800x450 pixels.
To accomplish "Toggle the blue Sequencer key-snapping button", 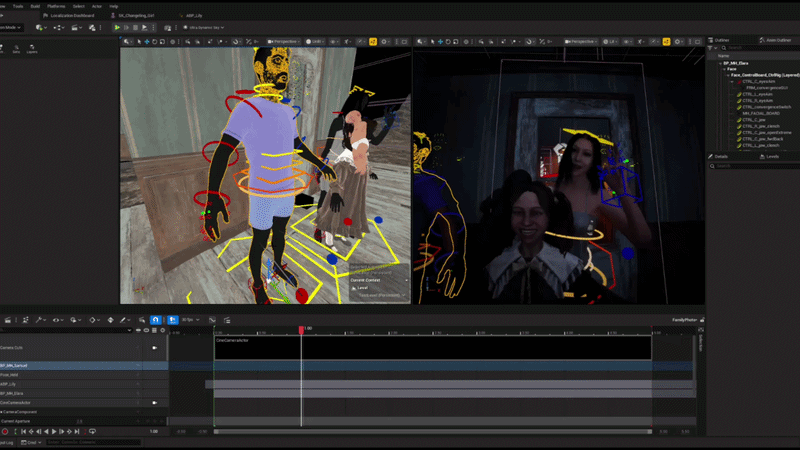I will click(x=172, y=320).
